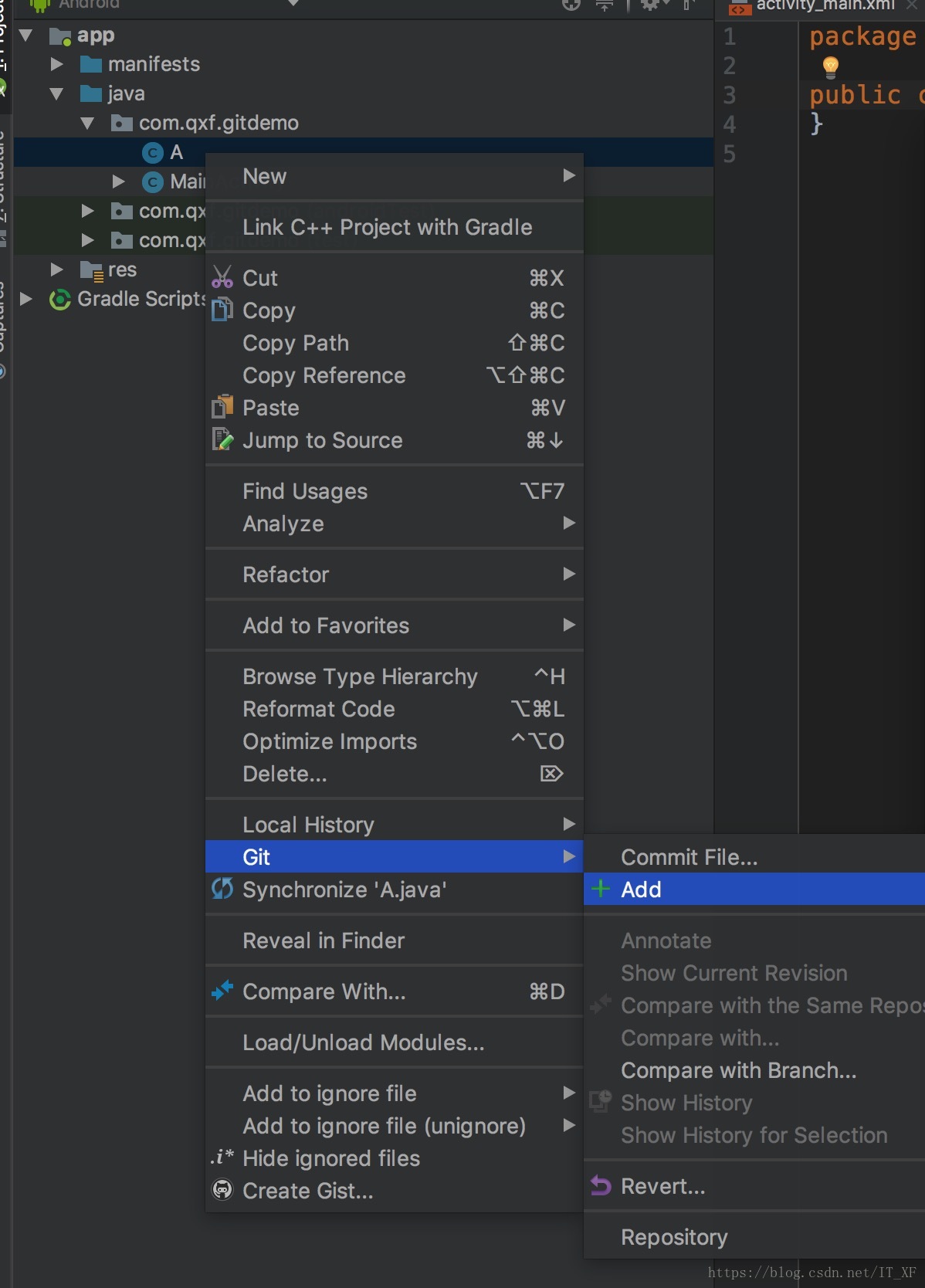Collapse the java folder arrow
The width and height of the screenshot is (925, 1288).
point(56,93)
